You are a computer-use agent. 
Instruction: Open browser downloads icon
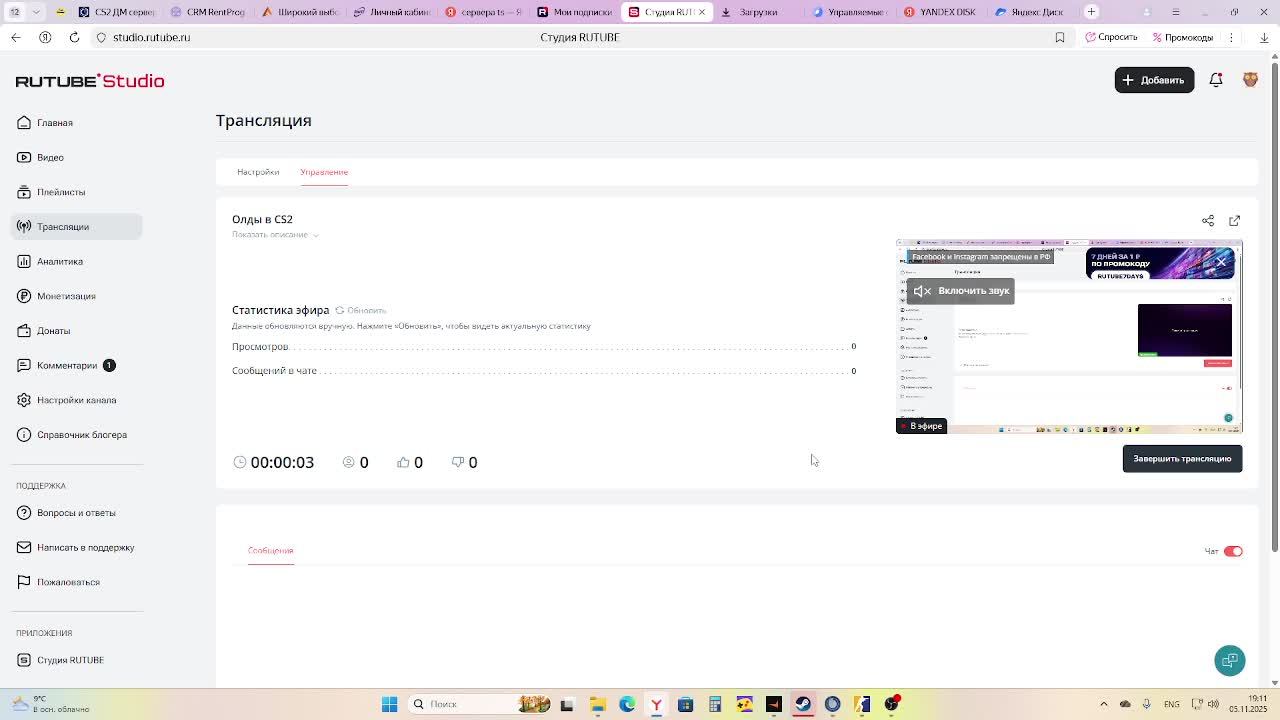click(1264, 37)
